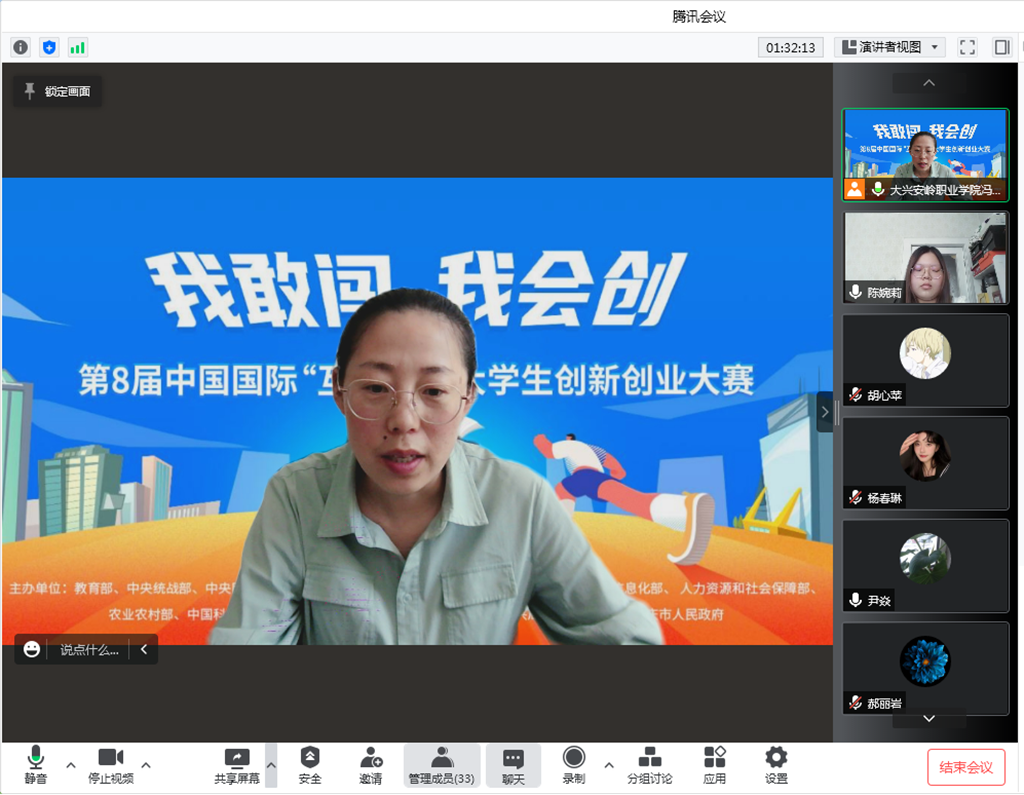This screenshot has height=795, width=1024.
Task: Open 演讲者视图 view layout dropdown
Action: [890, 47]
